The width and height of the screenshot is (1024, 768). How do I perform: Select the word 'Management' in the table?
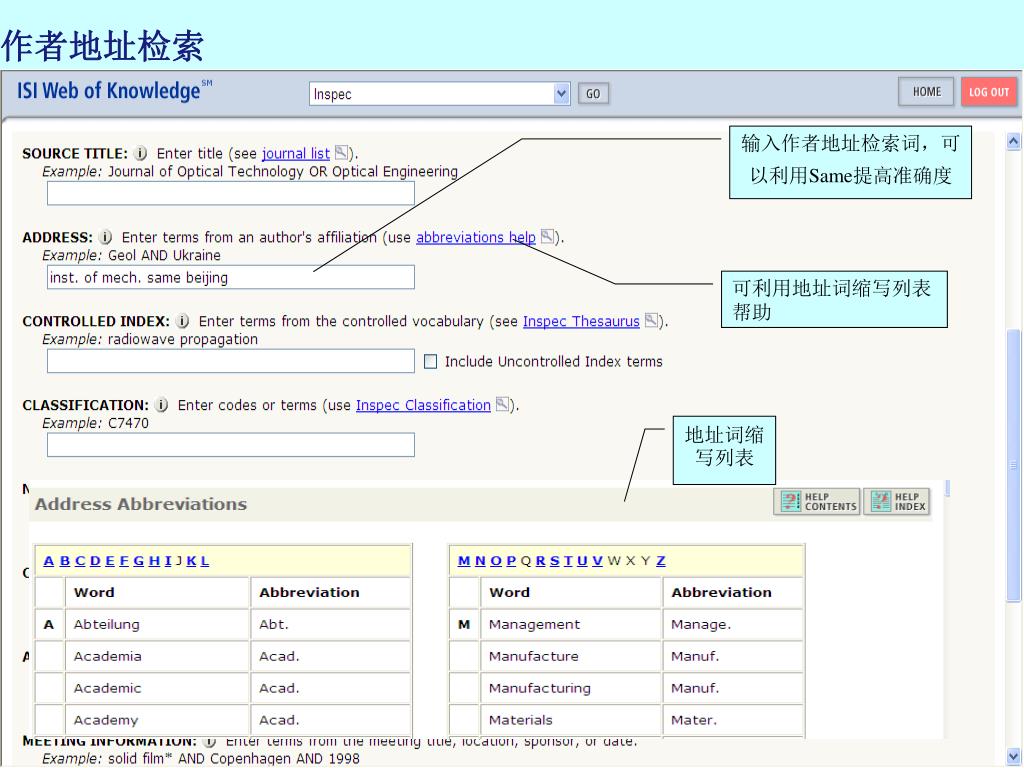[x=534, y=625]
